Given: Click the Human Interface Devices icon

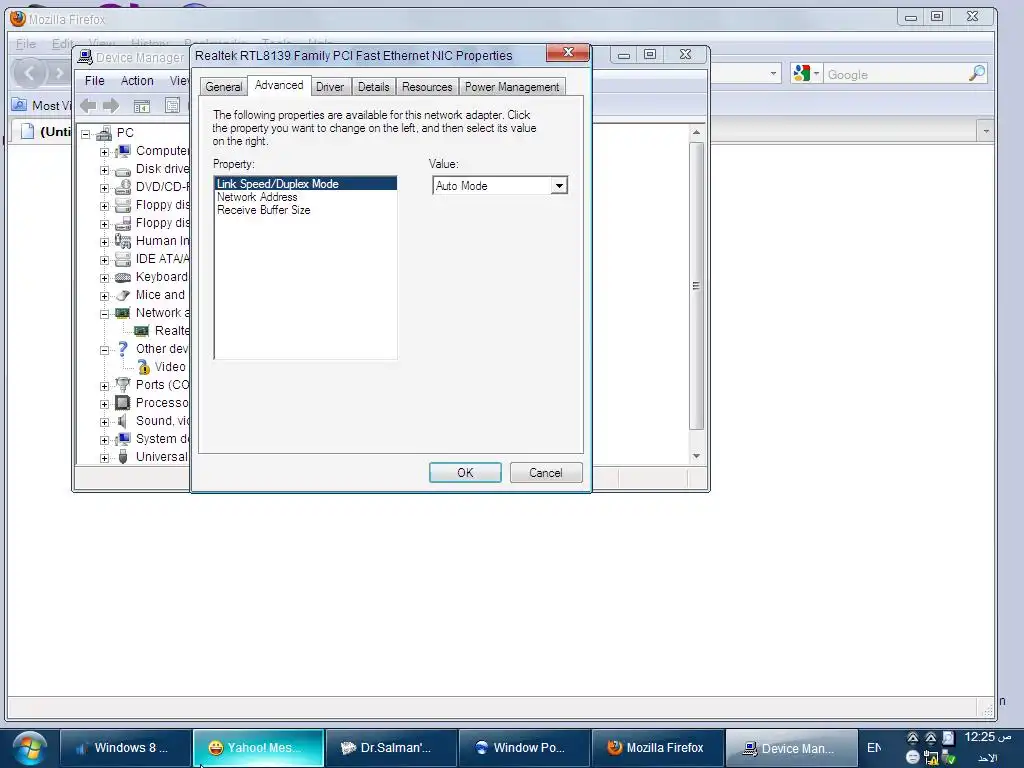Looking at the screenshot, I should 123,241.
